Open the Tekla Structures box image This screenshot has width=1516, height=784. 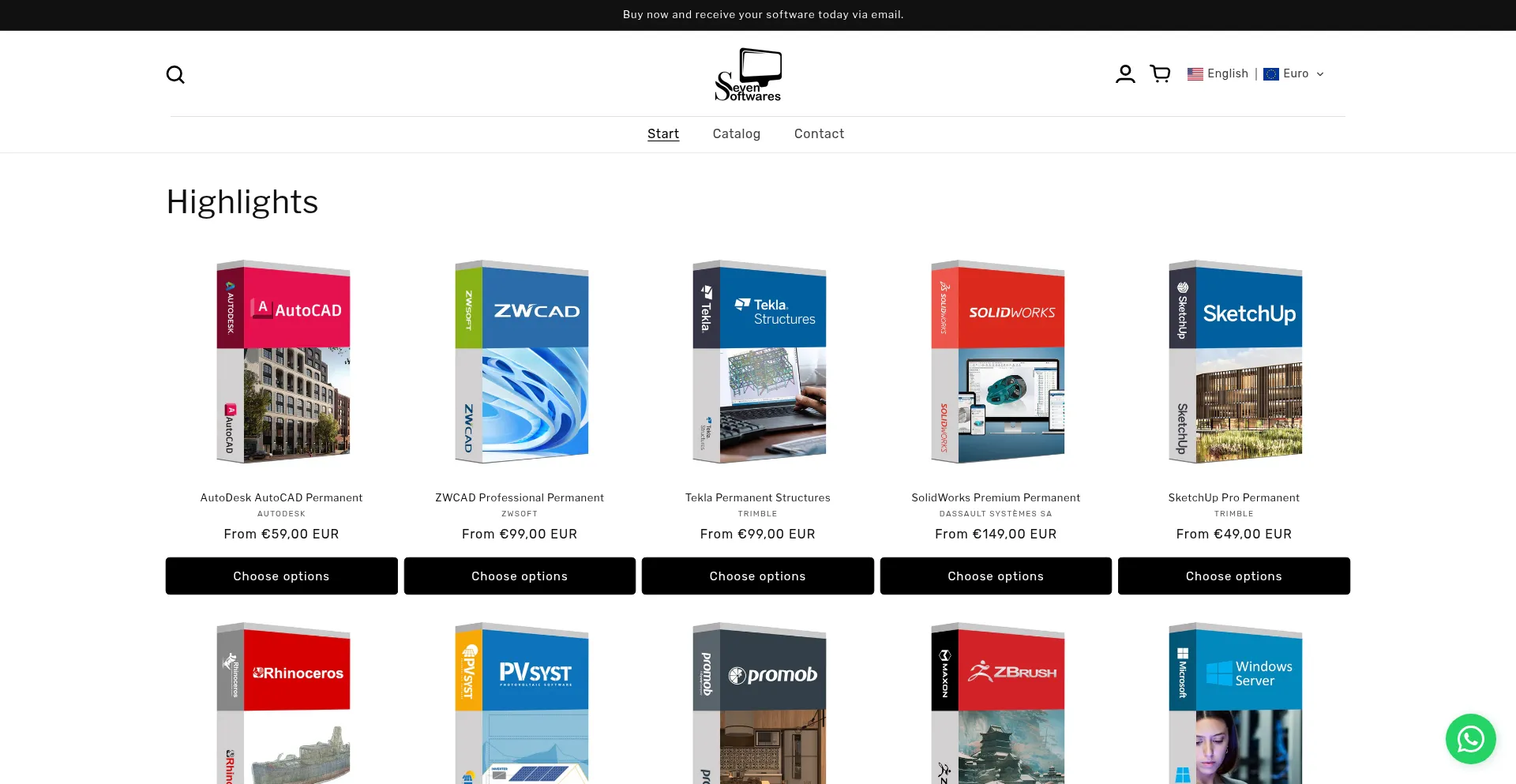[760, 362]
